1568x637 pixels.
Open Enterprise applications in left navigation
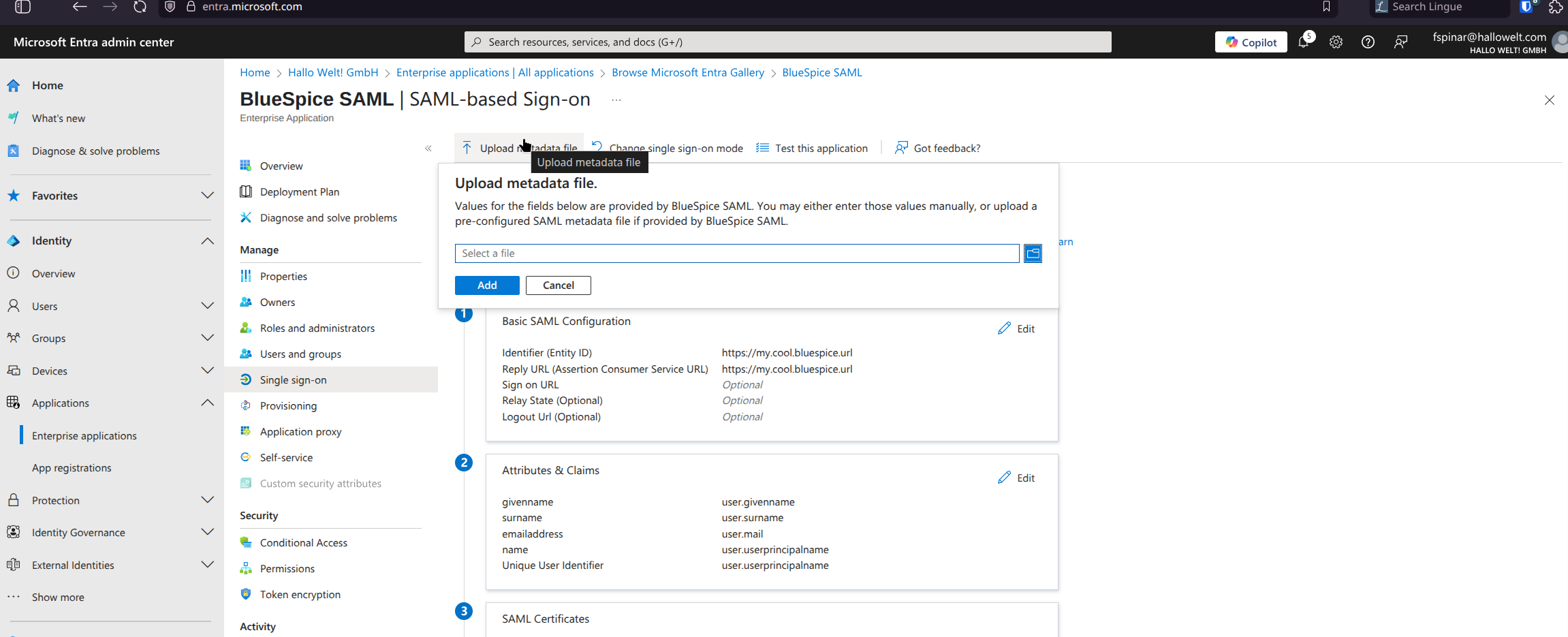point(84,436)
